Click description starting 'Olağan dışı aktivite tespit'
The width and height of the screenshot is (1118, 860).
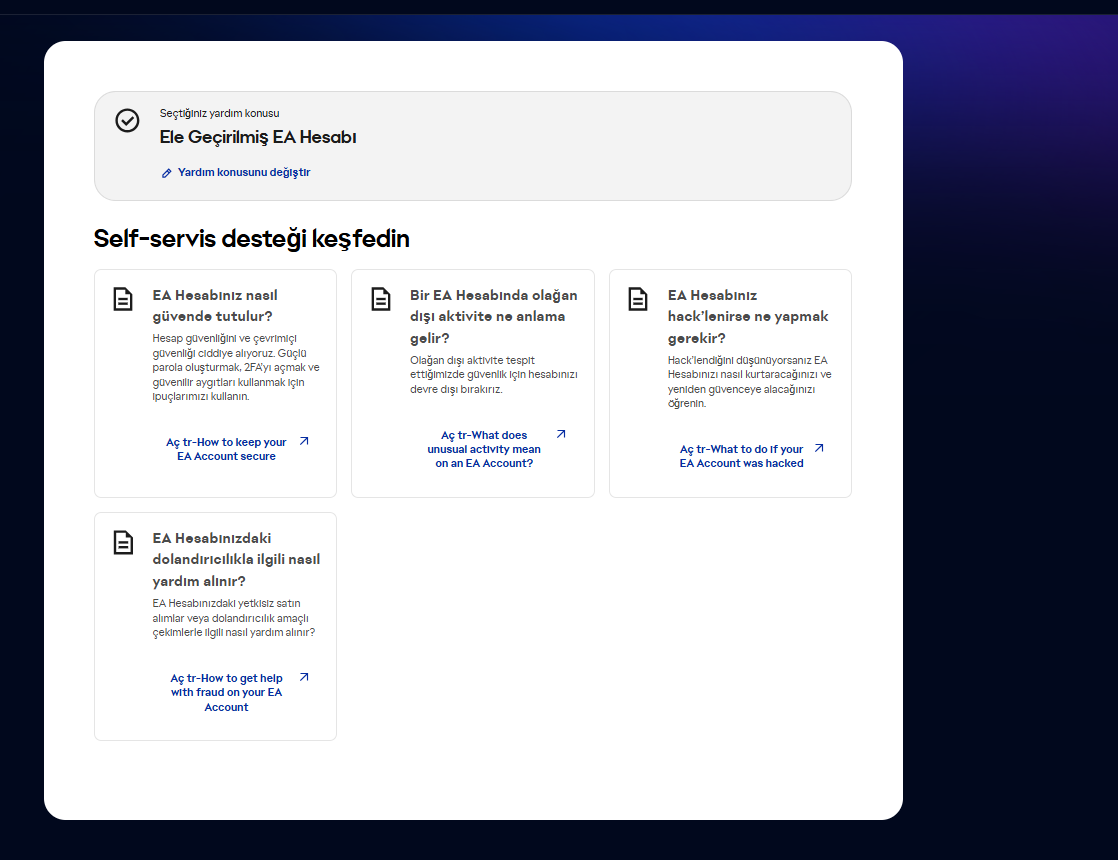point(493,375)
